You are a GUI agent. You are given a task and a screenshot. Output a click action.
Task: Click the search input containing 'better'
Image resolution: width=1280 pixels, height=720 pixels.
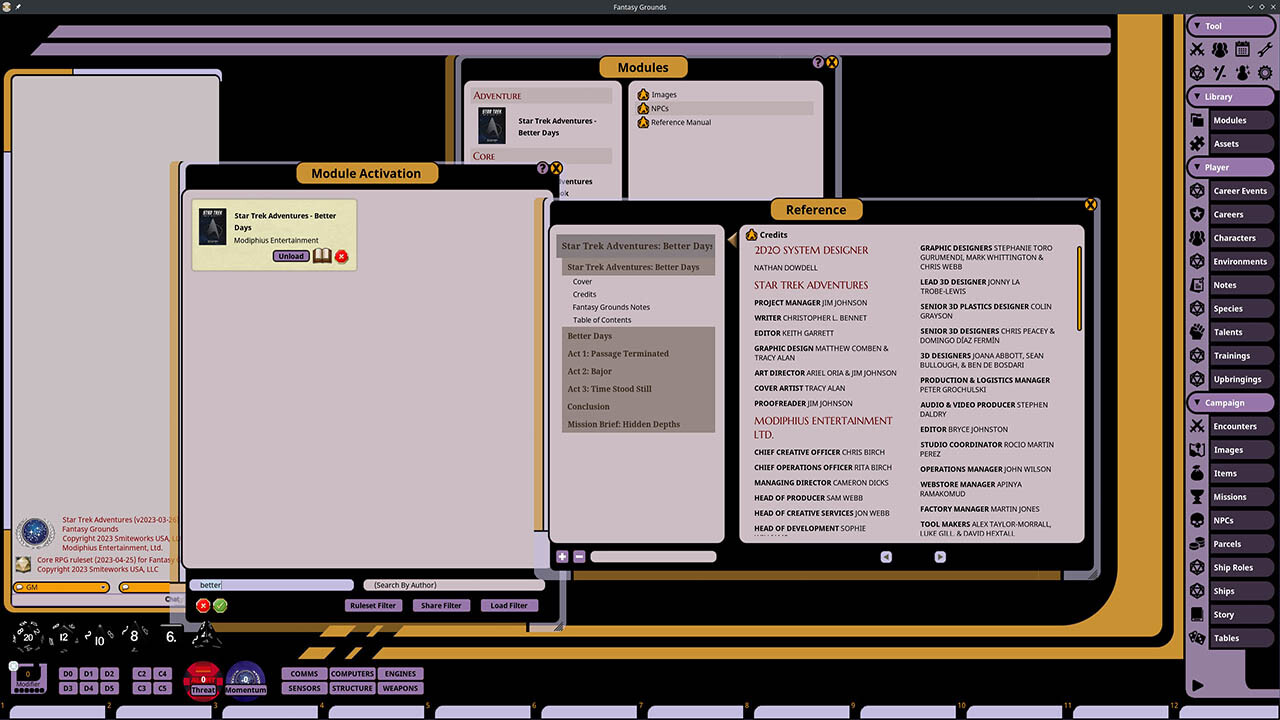(270, 584)
